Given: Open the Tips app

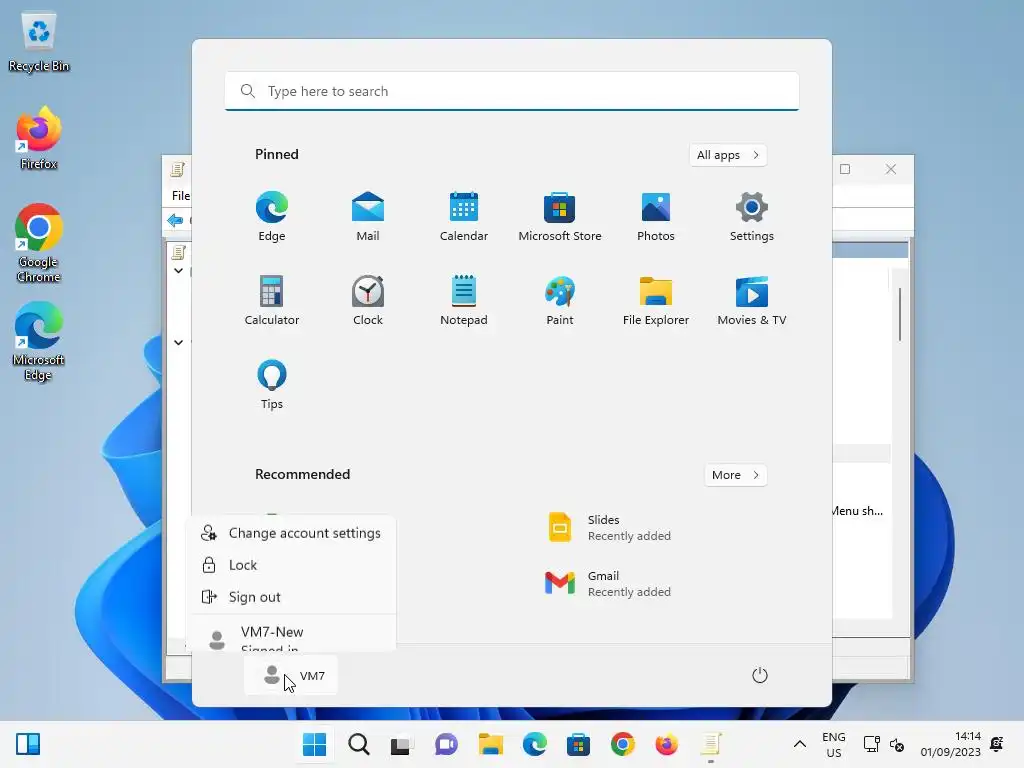Looking at the screenshot, I should pyautogui.click(x=272, y=384).
